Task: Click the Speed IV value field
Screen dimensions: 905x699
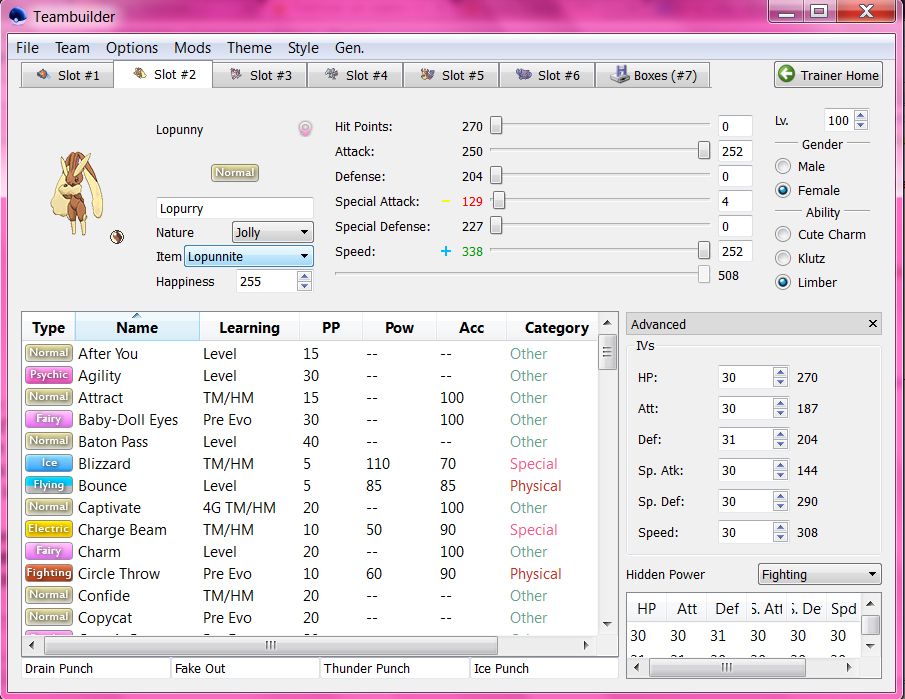Action: click(x=745, y=532)
